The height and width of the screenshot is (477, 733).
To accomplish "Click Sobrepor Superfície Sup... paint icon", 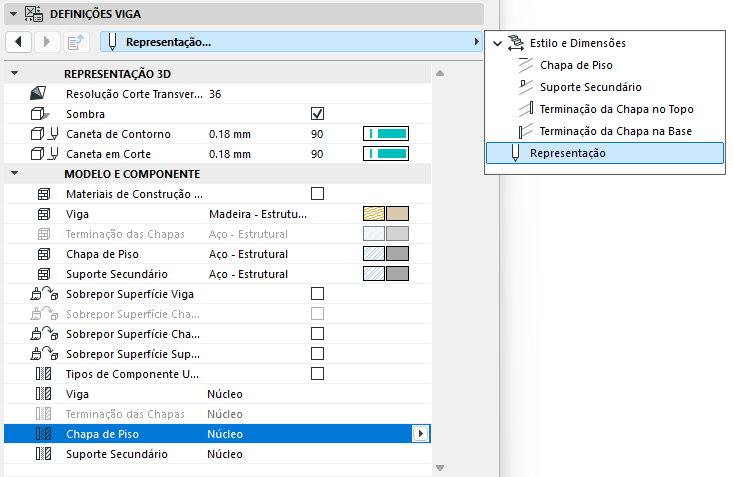I will pyautogui.click(x=44, y=354).
